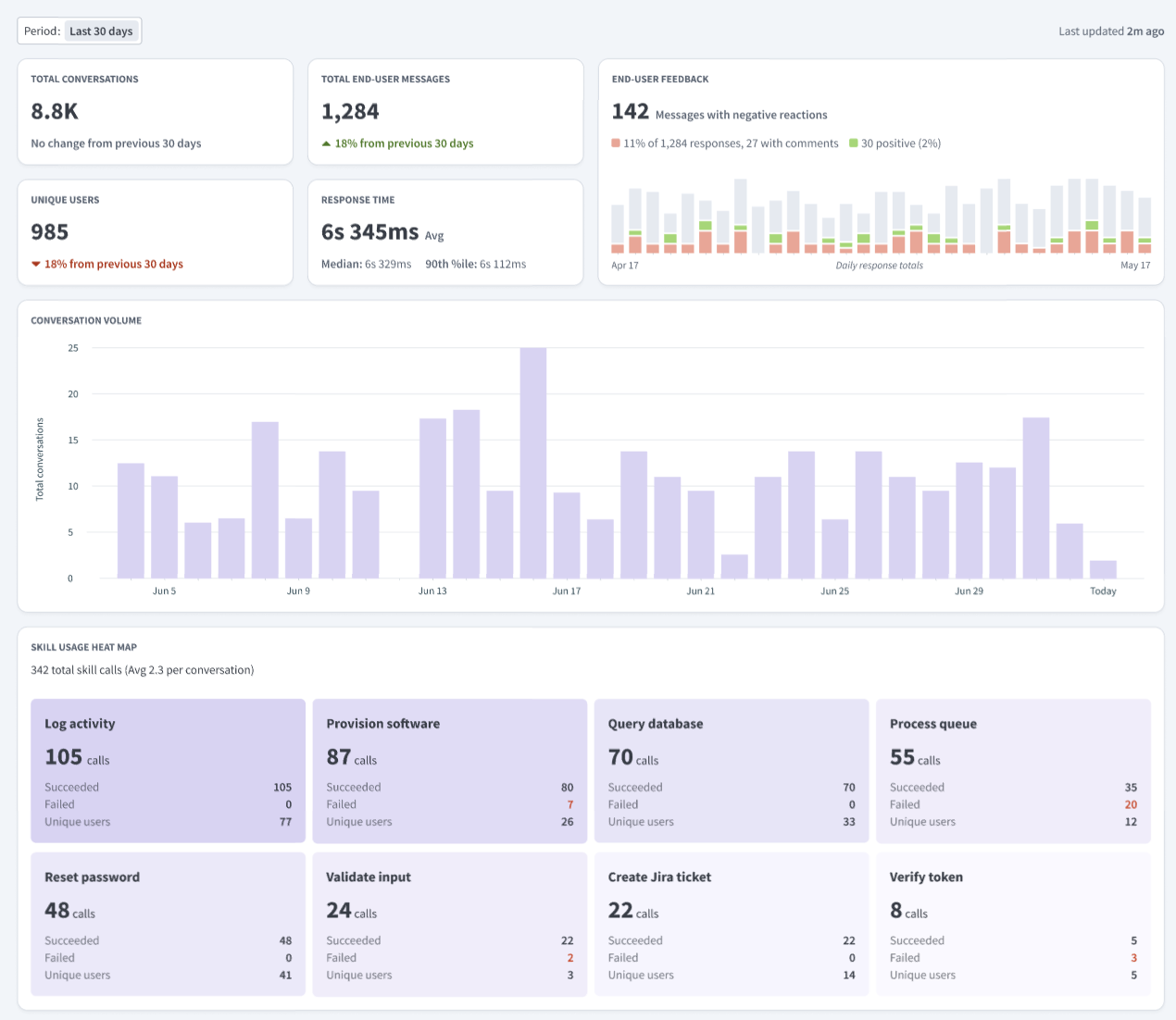Select the Query database skill card
The height and width of the screenshot is (1020, 1176).
732,771
